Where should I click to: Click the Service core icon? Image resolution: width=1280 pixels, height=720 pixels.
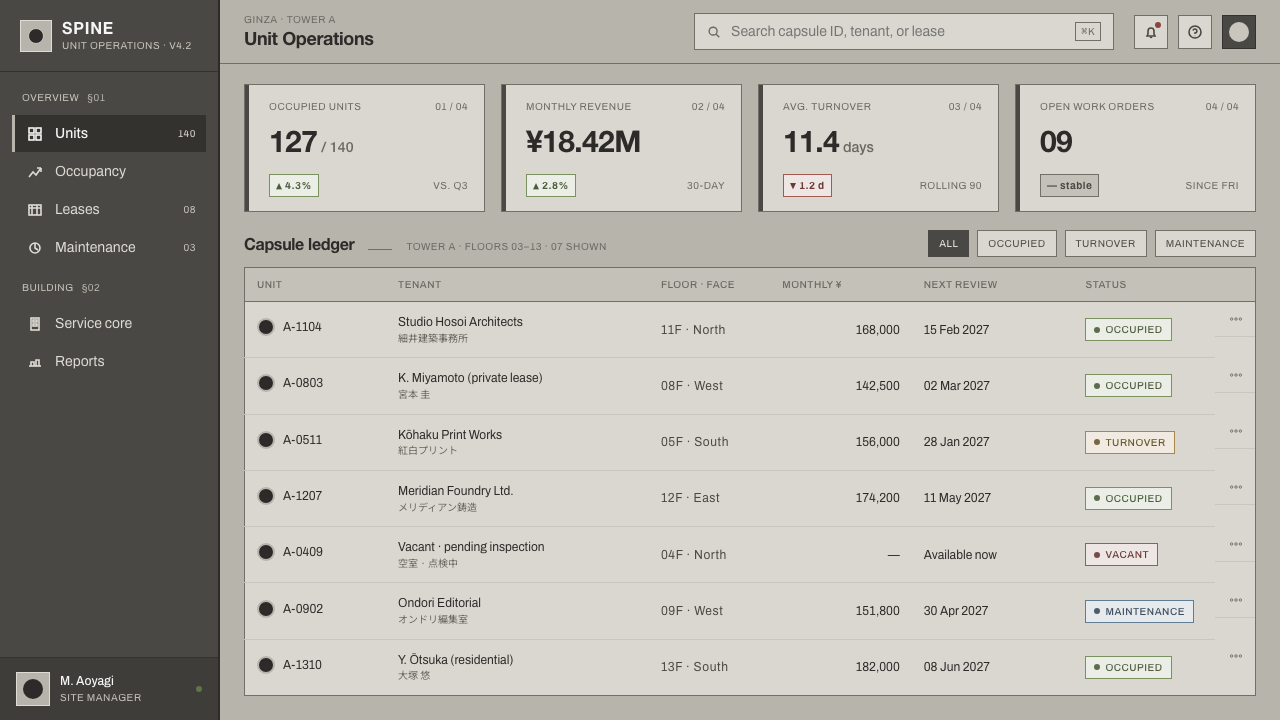pos(35,324)
